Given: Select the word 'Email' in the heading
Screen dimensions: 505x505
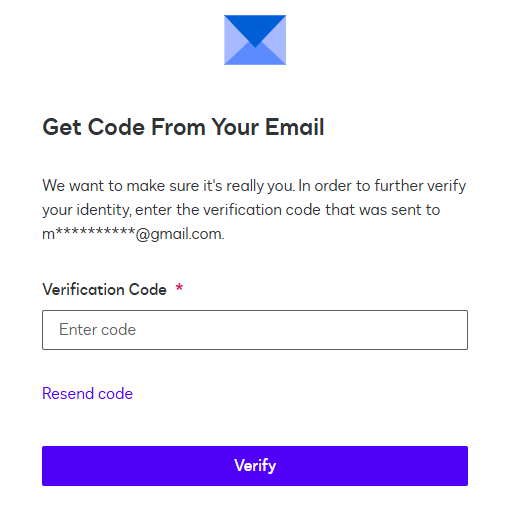Looking at the screenshot, I should point(295,127).
